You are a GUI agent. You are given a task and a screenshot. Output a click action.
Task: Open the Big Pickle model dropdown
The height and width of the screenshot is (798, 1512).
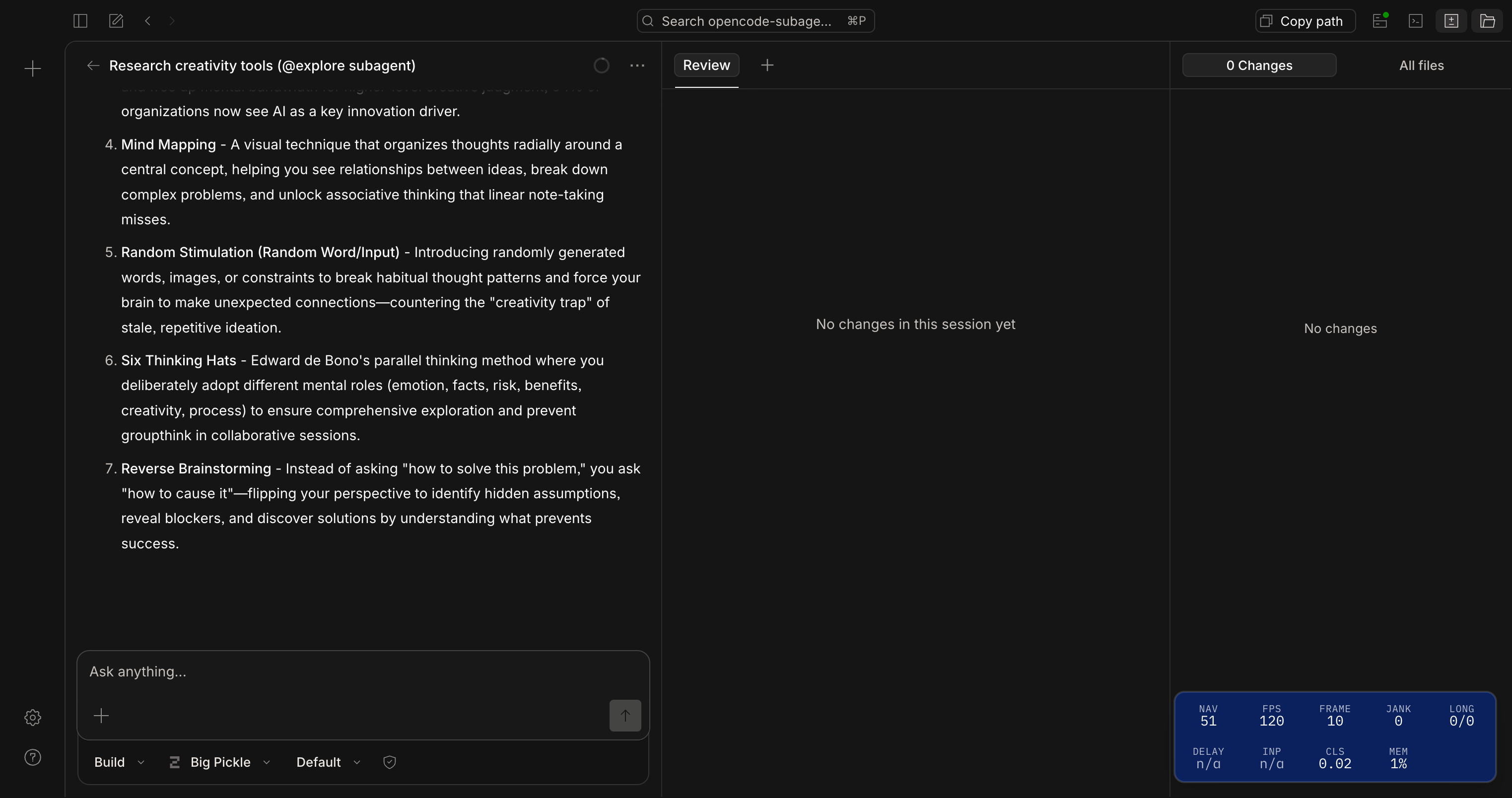point(220,762)
